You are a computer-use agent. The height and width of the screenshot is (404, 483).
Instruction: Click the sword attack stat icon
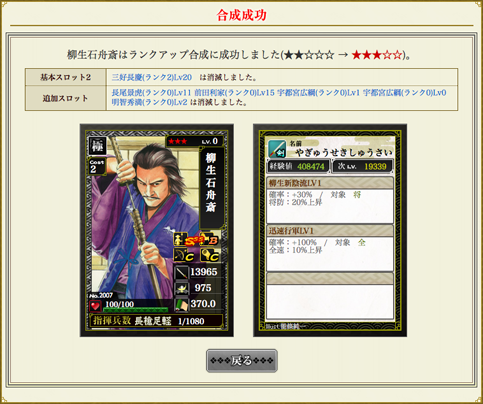point(182,273)
